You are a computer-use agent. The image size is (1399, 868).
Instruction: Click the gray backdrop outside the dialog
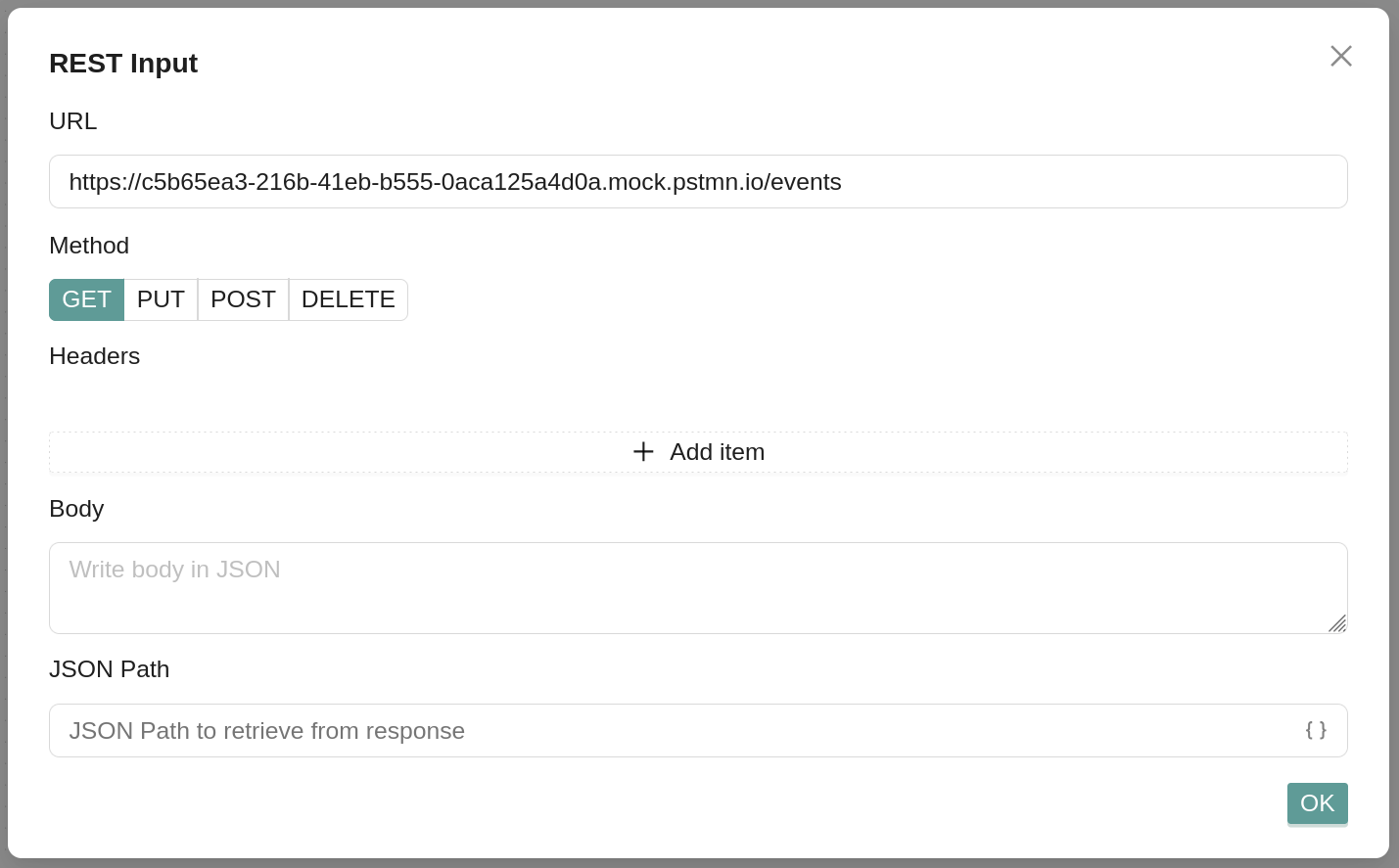pyautogui.click(x=1394, y=431)
